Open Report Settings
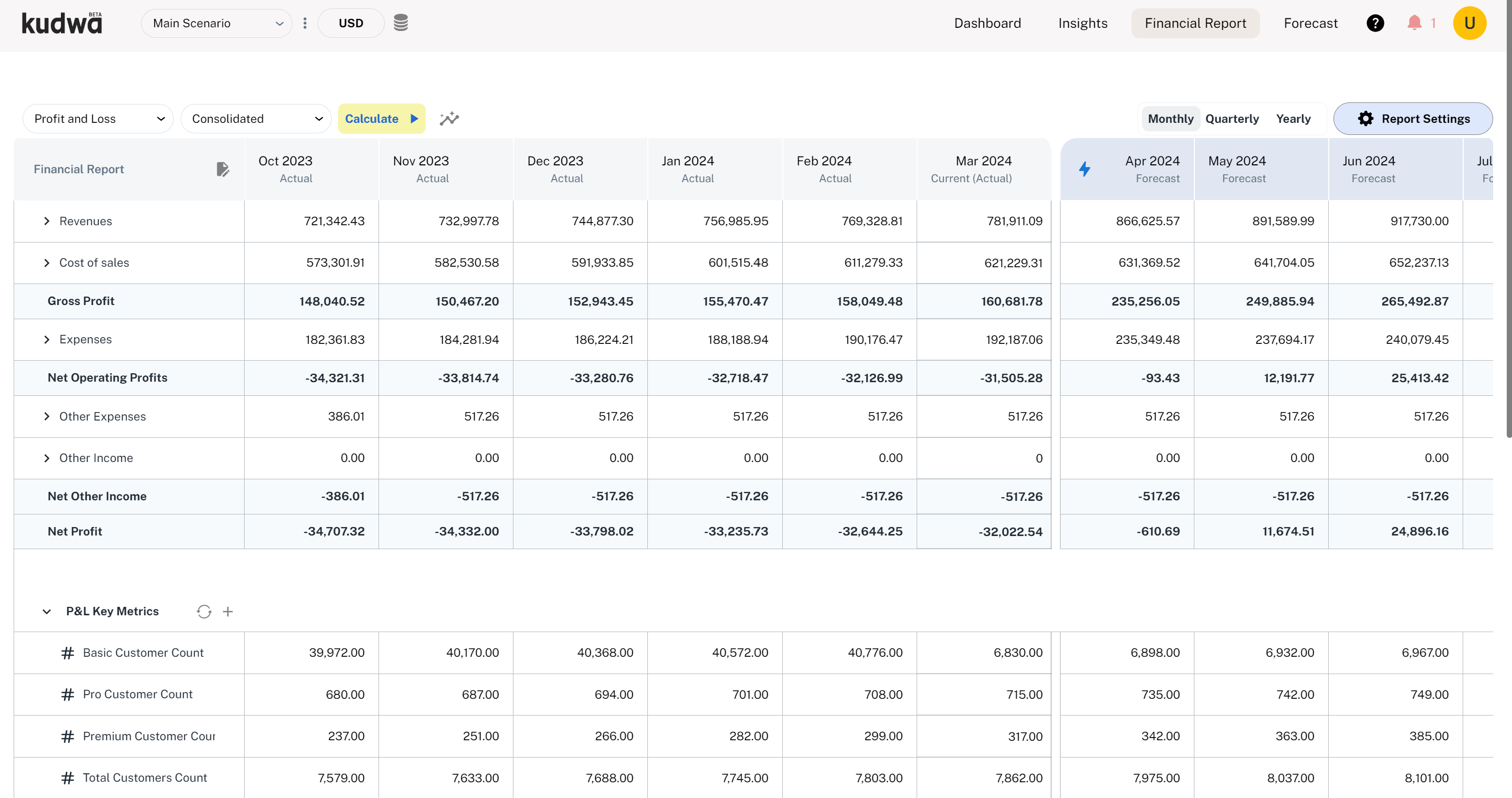This screenshot has width=1512, height=798. point(1413,119)
